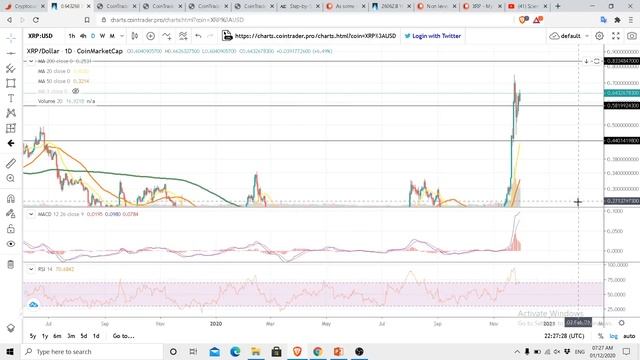Select the prediction and measurement tool
This screenshot has height=360, width=640.
11,128
